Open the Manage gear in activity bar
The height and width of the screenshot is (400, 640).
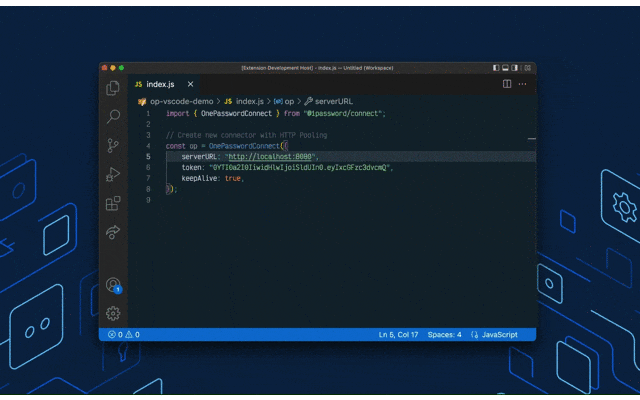pos(113,313)
